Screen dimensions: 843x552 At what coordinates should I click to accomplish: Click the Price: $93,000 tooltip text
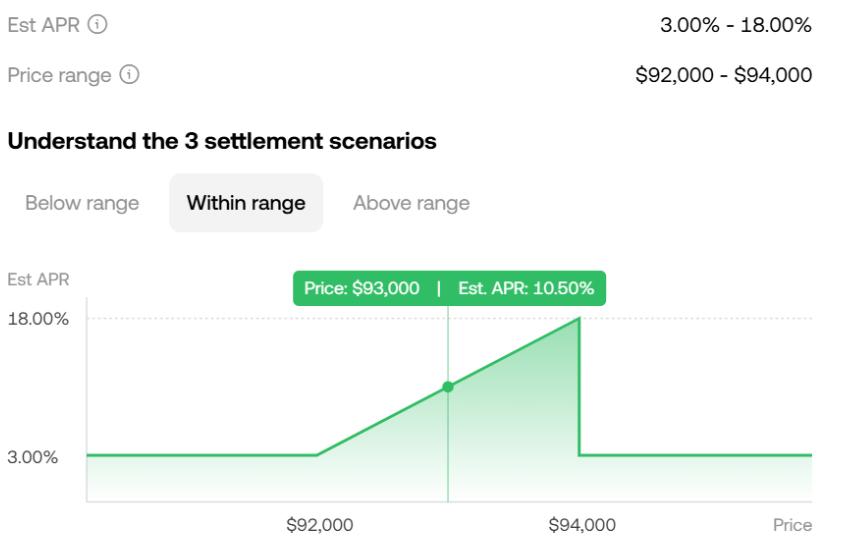362,289
